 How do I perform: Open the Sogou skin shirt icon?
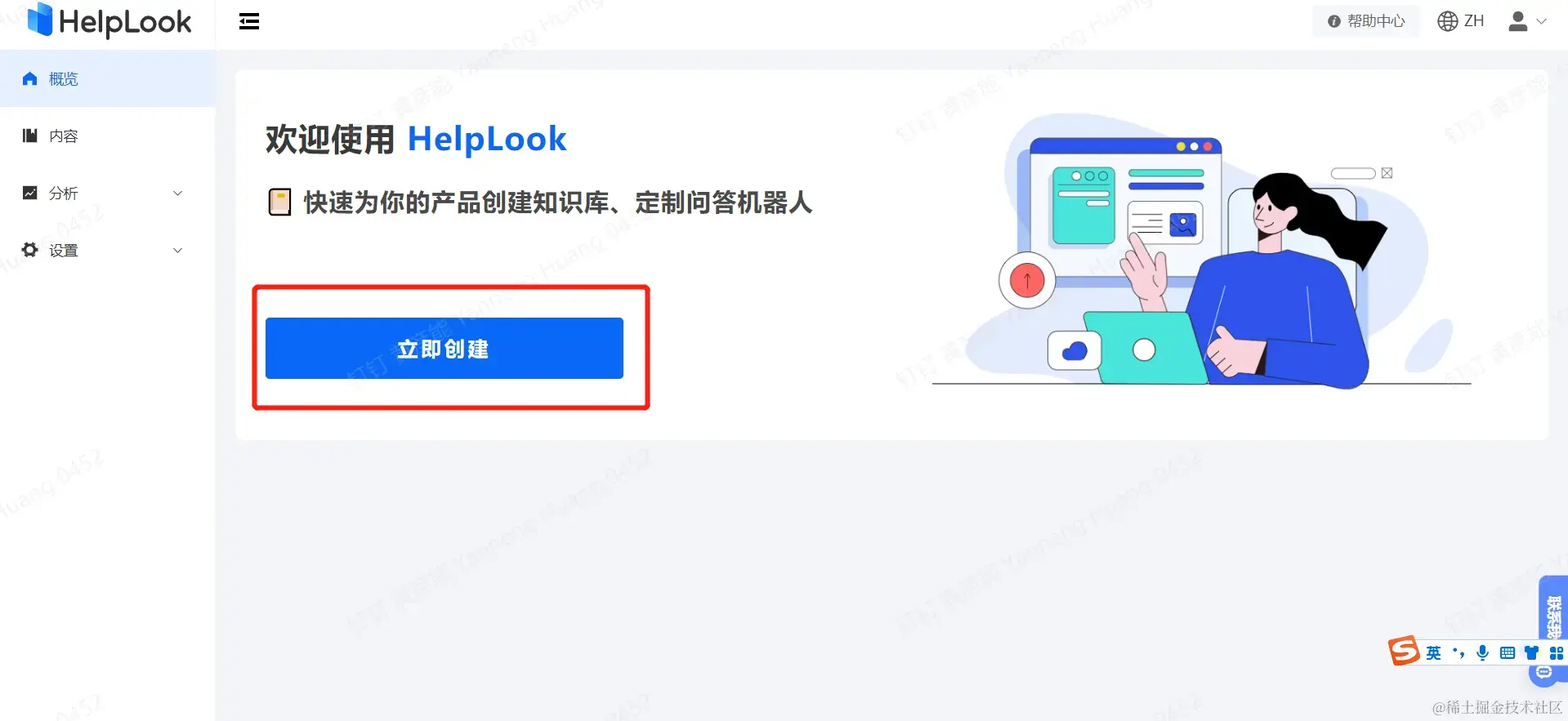pyautogui.click(x=1532, y=653)
